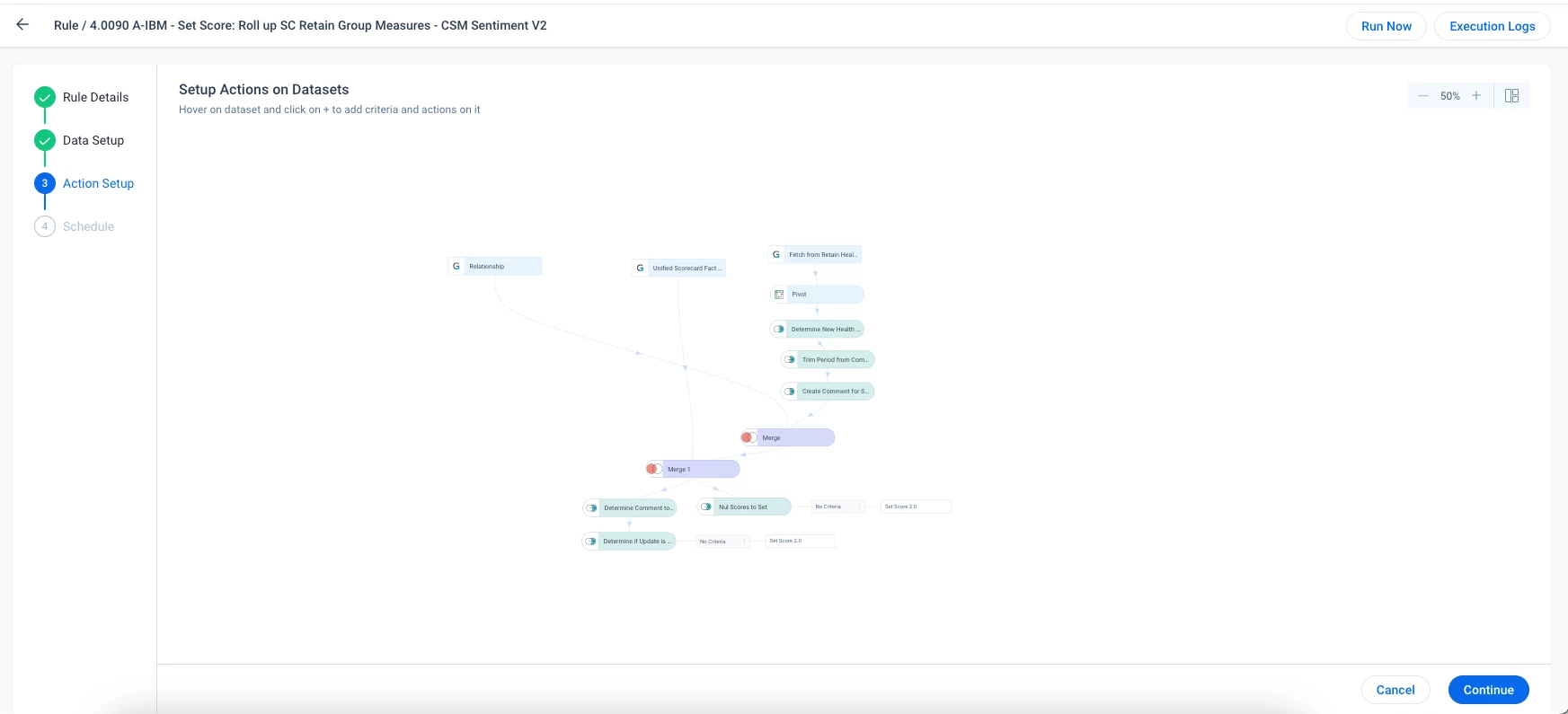The height and width of the screenshot is (714, 1568).
Task: Toggle icon on Trim Period node
Action: point(789,359)
